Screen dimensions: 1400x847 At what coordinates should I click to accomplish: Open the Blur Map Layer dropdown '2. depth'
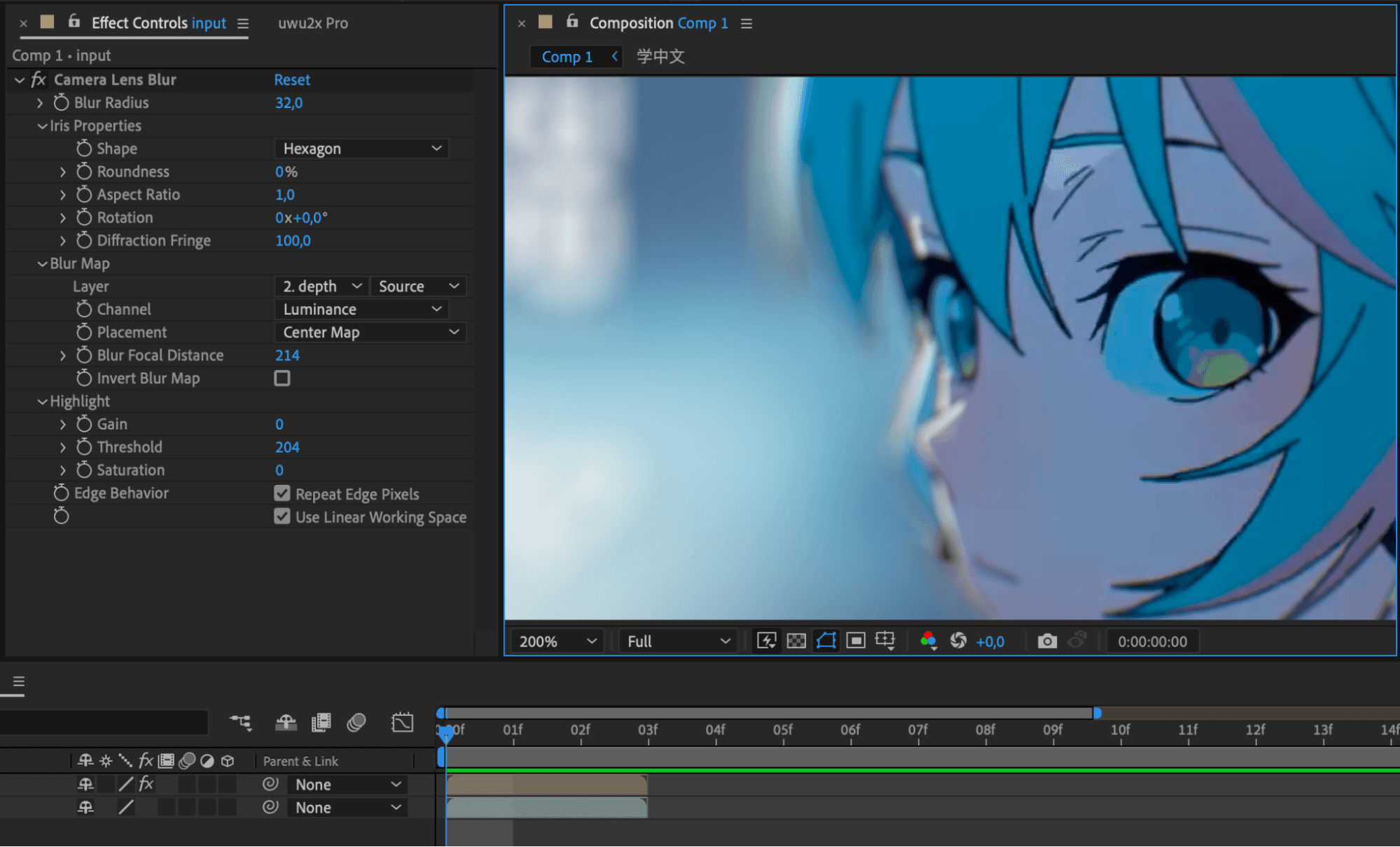pyautogui.click(x=321, y=287)
